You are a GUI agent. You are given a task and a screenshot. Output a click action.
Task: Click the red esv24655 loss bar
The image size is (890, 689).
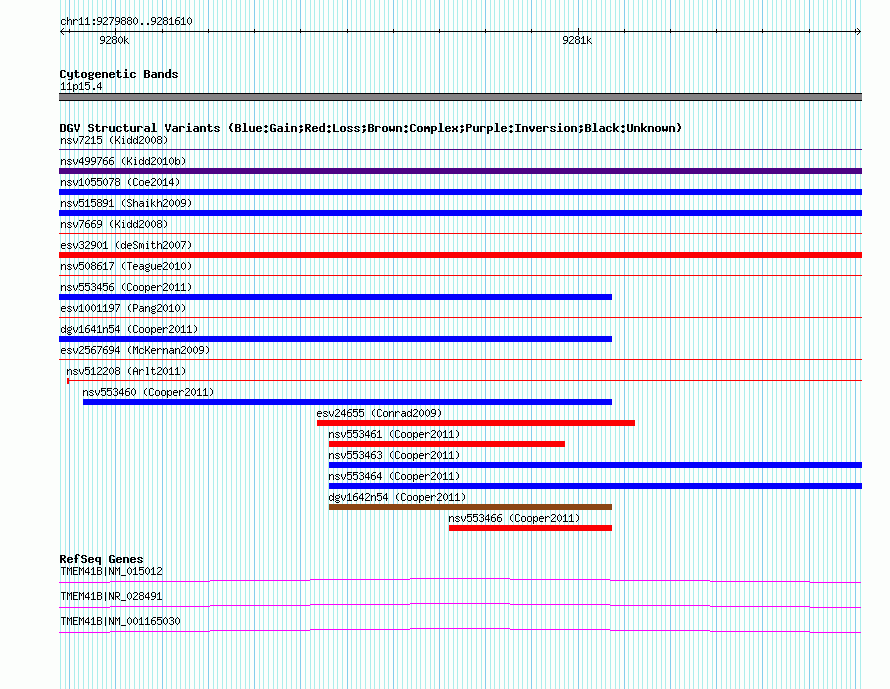[476, 423]
